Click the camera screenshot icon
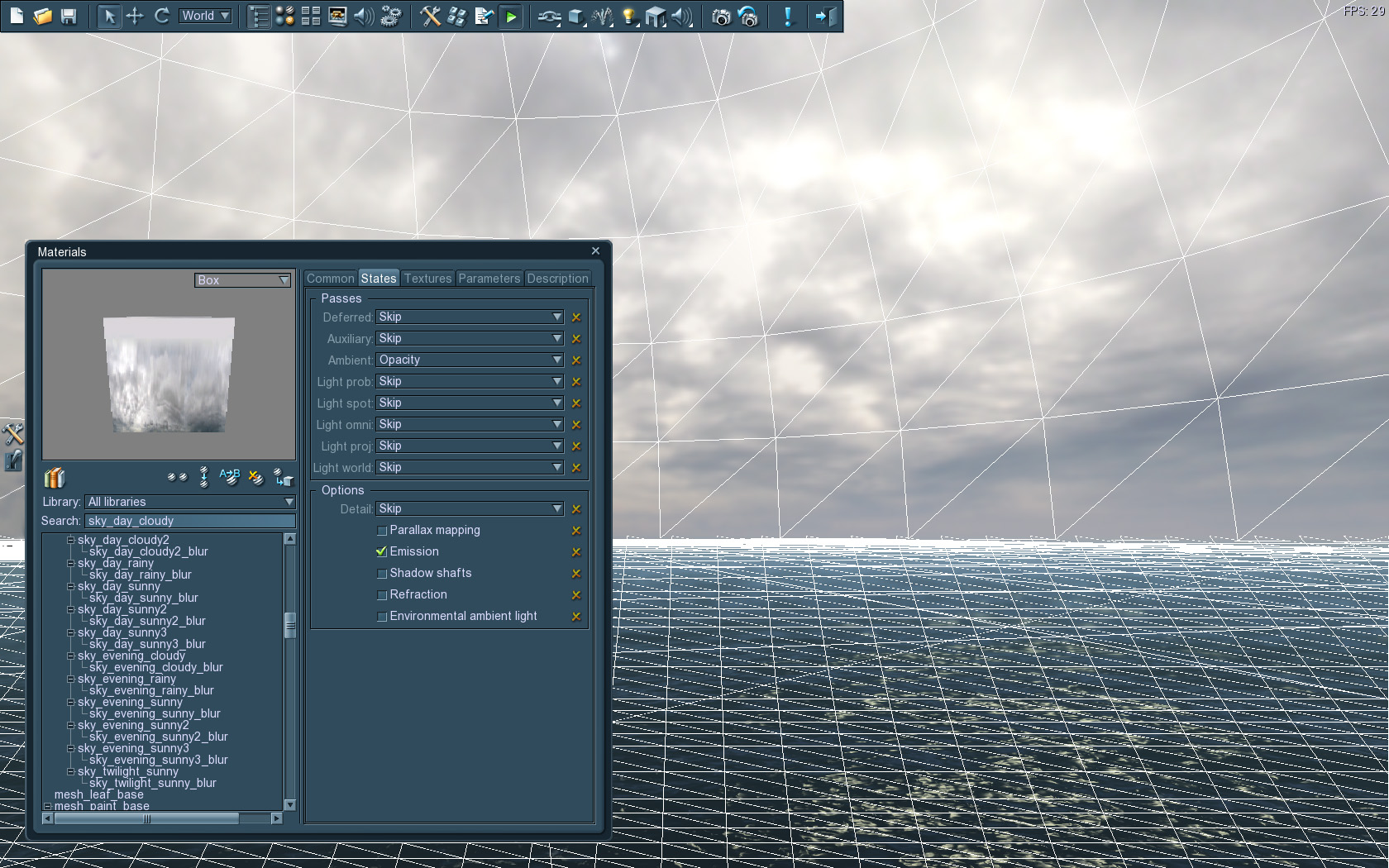This screenshot has width=1389, height=868. [719, 16]
